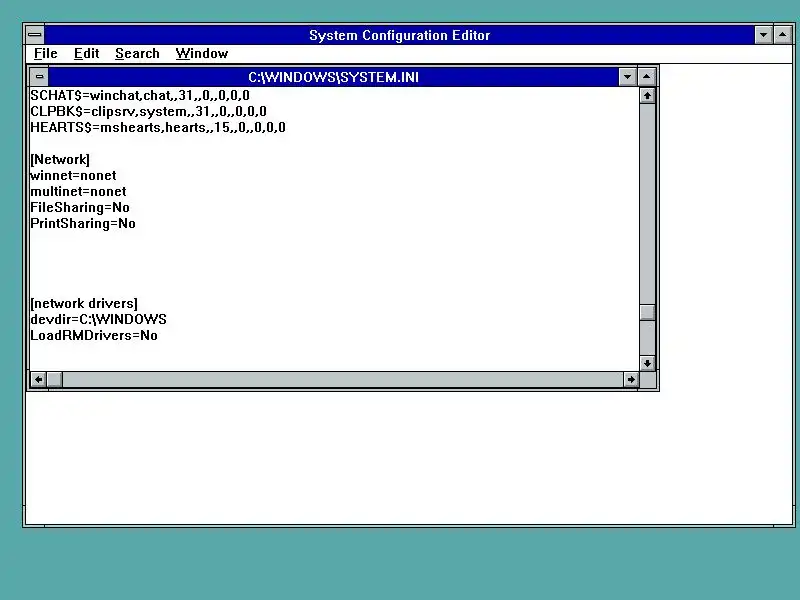
Task: Click the vertical scrollbar down arrow
Action: (x=647, y=363)
